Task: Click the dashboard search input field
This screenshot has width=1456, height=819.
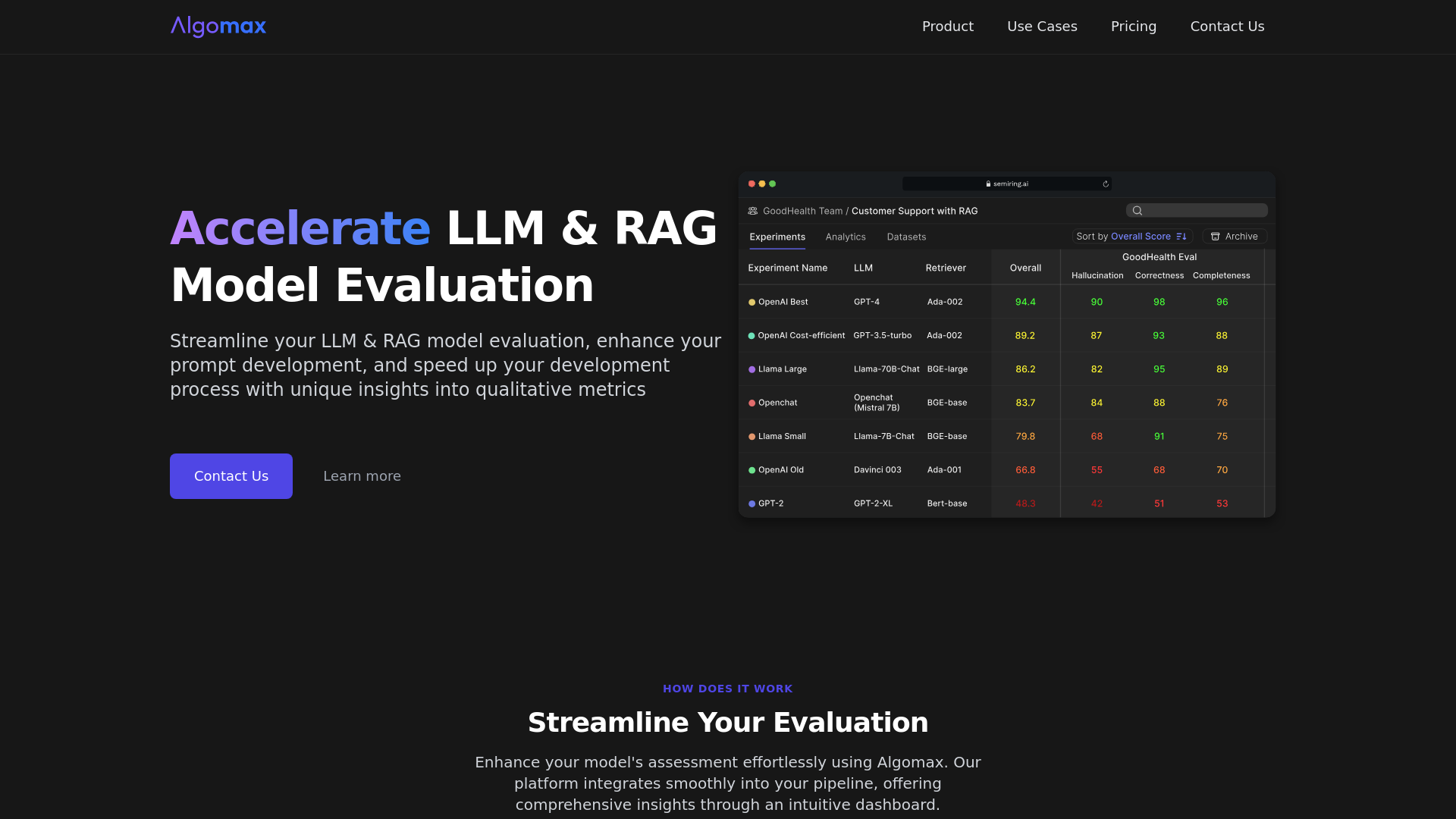Action: pyautogui.click(x=1197, y=211)
